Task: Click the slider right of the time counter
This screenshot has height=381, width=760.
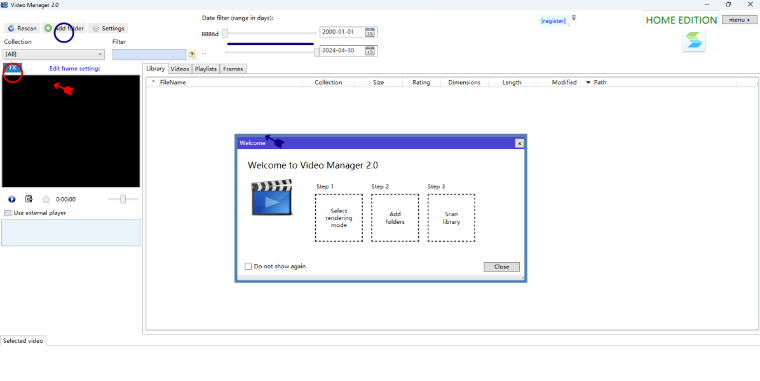Action: coord(123,199)
